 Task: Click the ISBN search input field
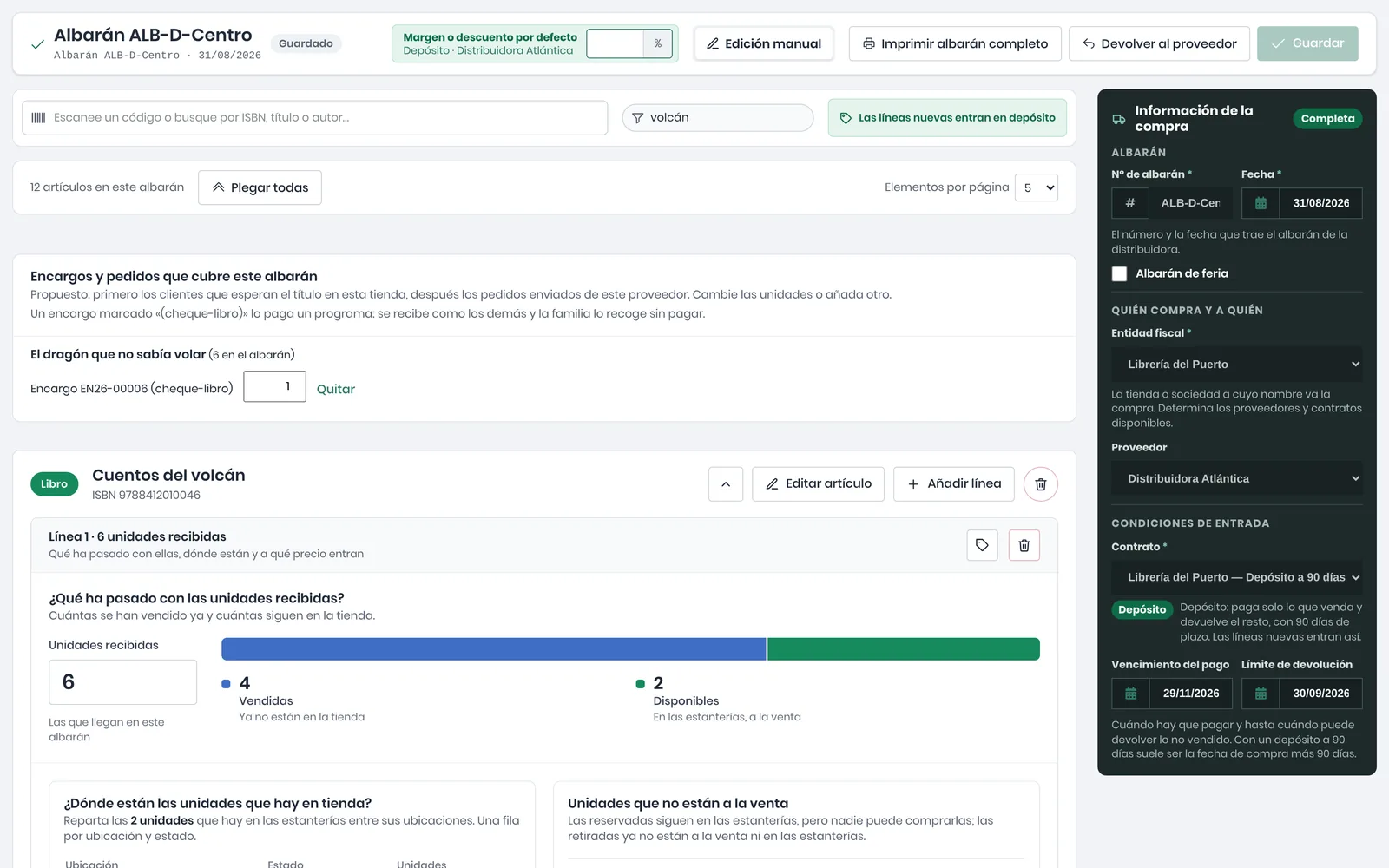point(314,118)
